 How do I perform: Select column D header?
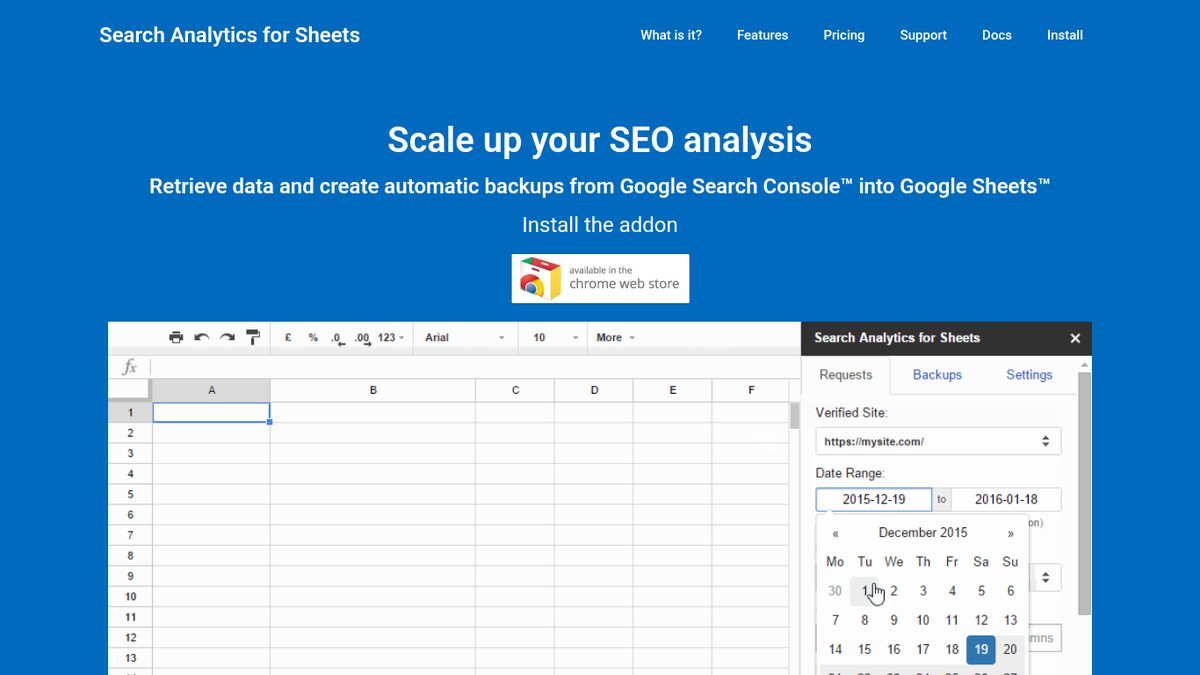click(594, 390)
